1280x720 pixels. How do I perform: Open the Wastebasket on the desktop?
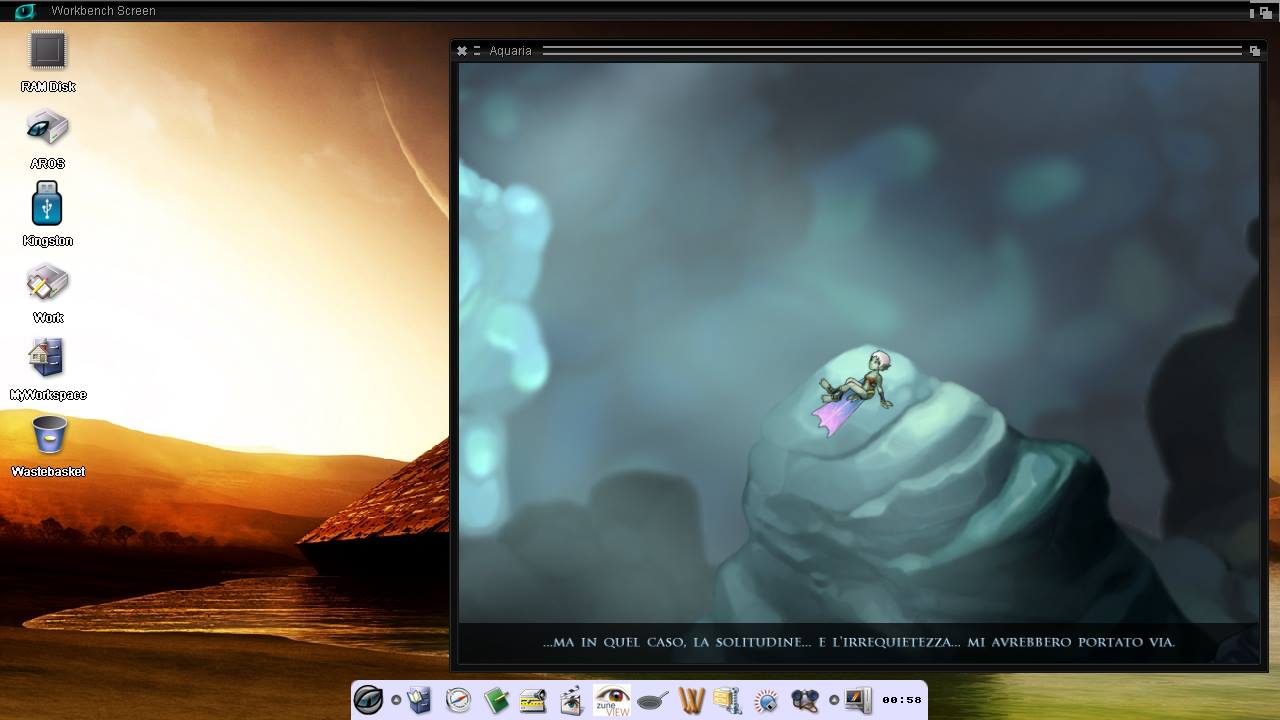48,437
